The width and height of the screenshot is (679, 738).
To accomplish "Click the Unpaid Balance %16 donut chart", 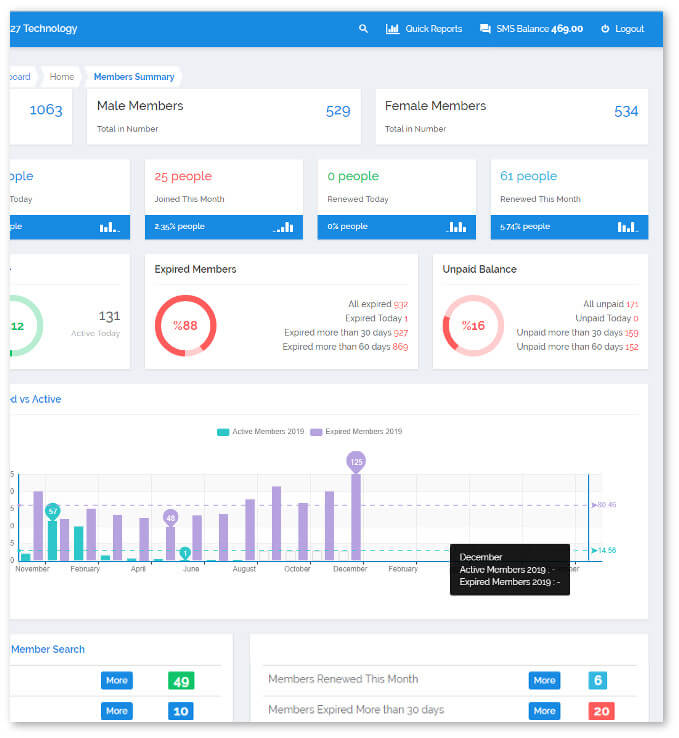I will (473, 326).
